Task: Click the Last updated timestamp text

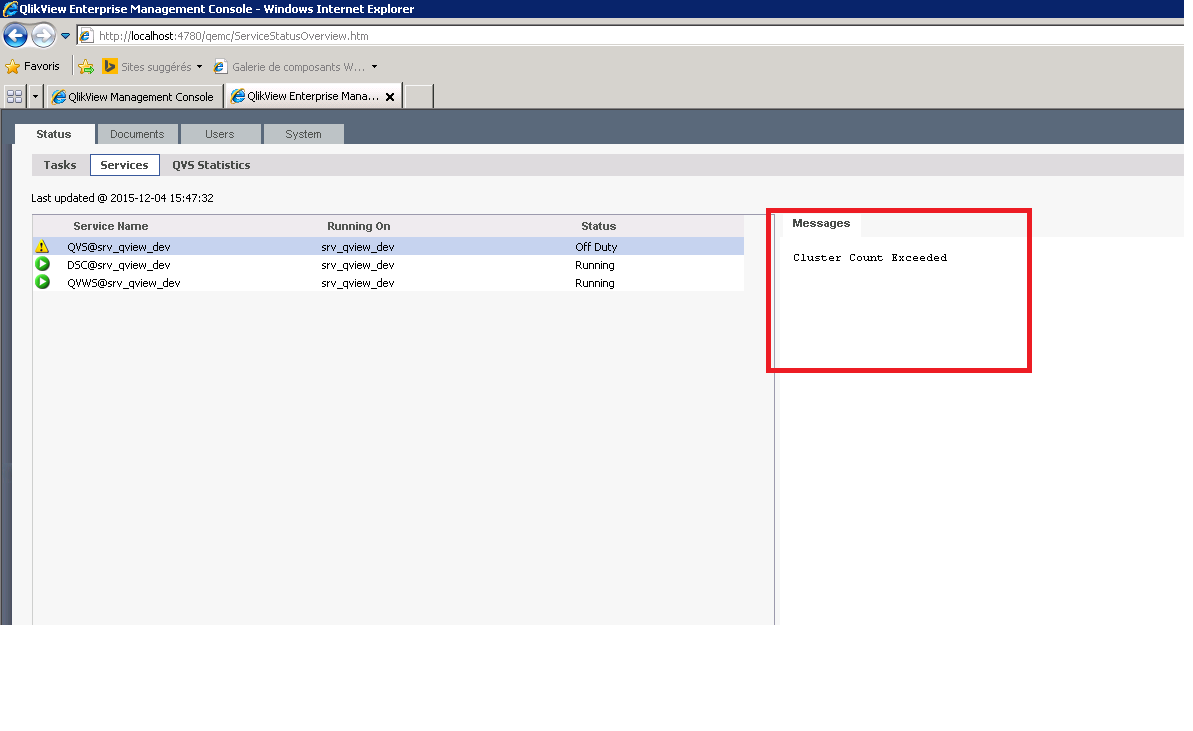Action: (x=122, y=198)
